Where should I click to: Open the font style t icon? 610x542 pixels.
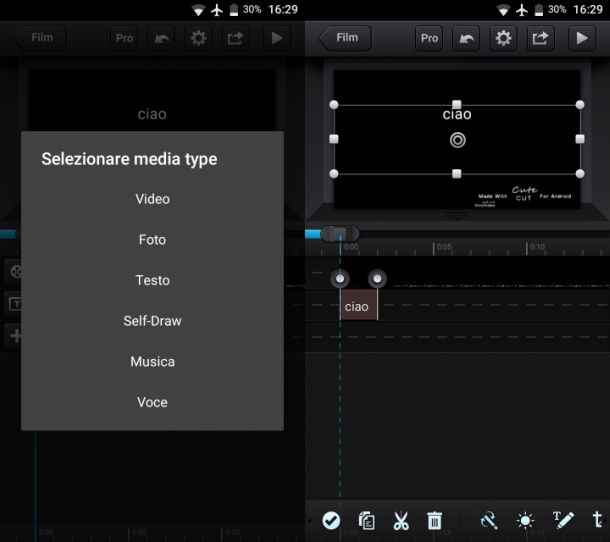pos(598,521)
